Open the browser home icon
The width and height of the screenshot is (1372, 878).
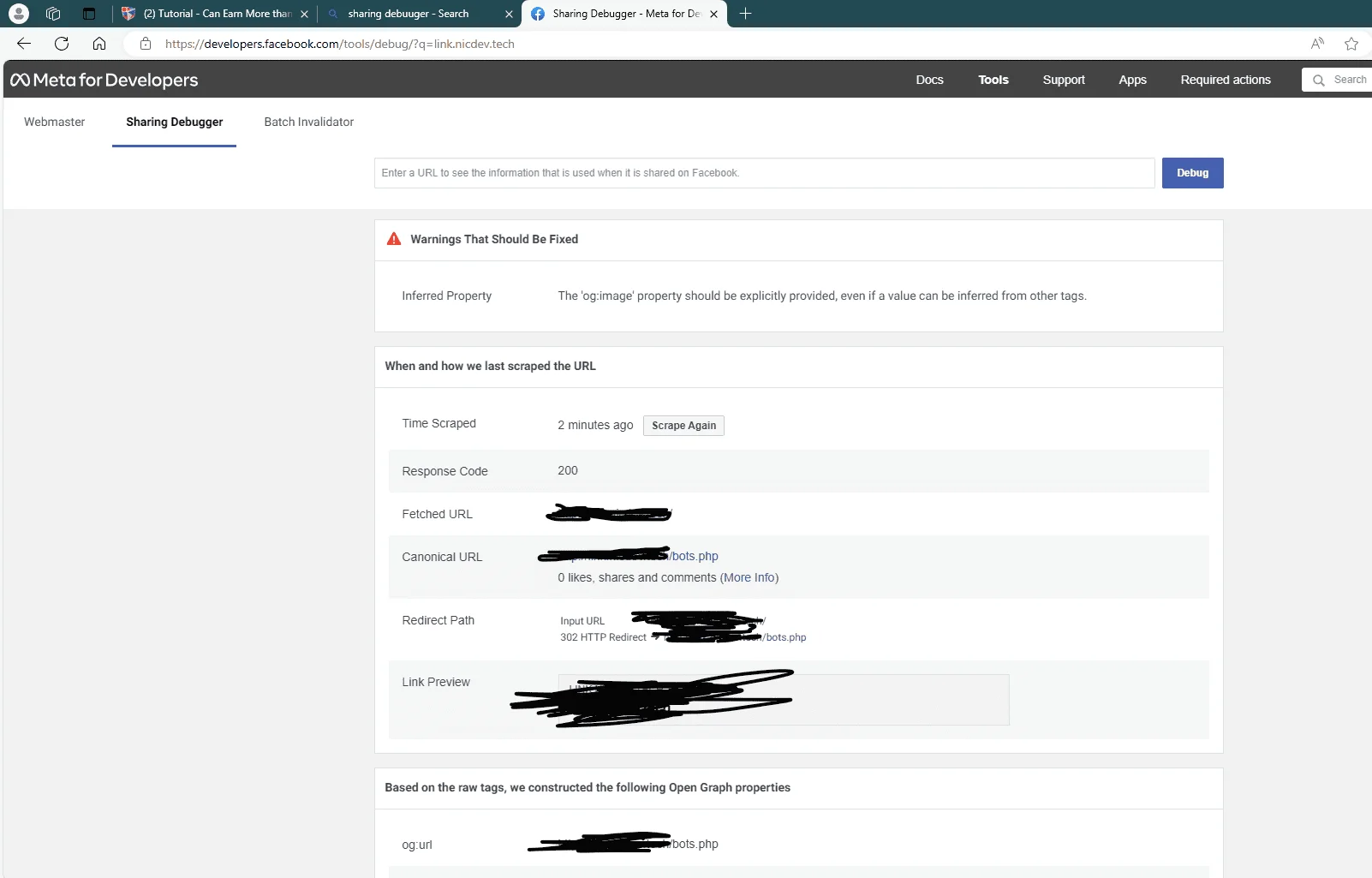click(99, 44)
